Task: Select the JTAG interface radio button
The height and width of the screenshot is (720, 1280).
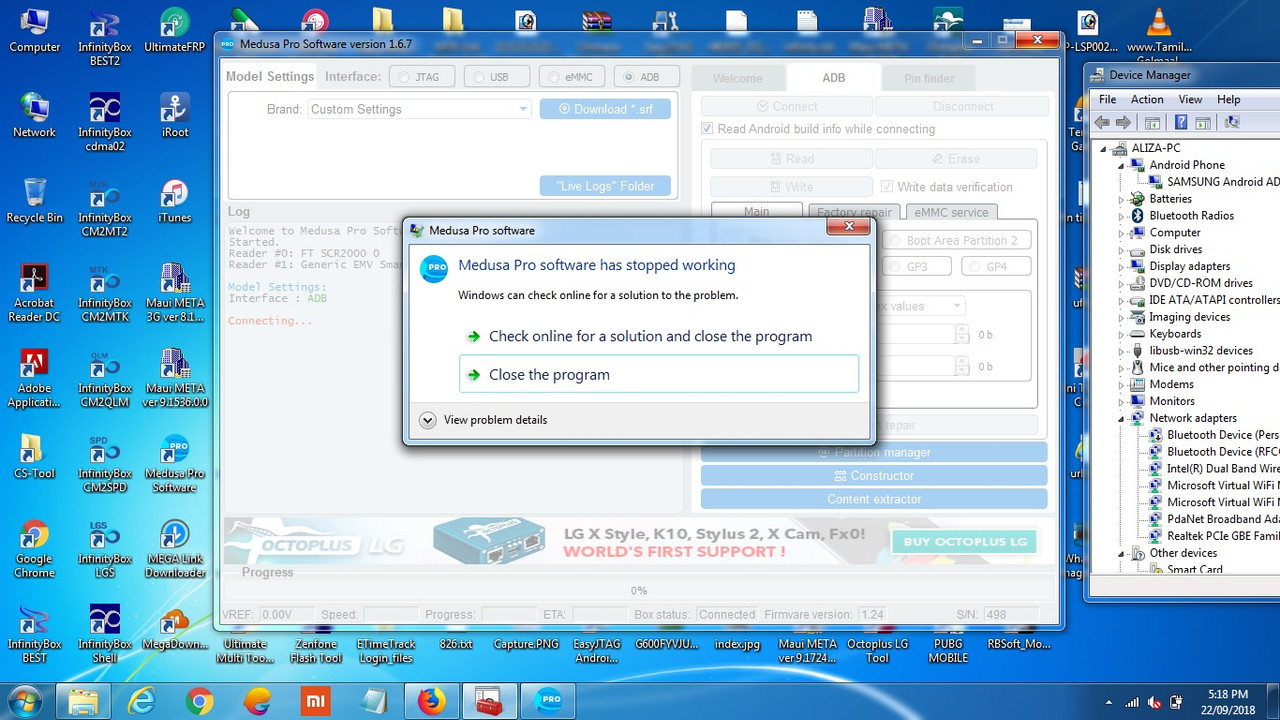Action: (421, 77)
